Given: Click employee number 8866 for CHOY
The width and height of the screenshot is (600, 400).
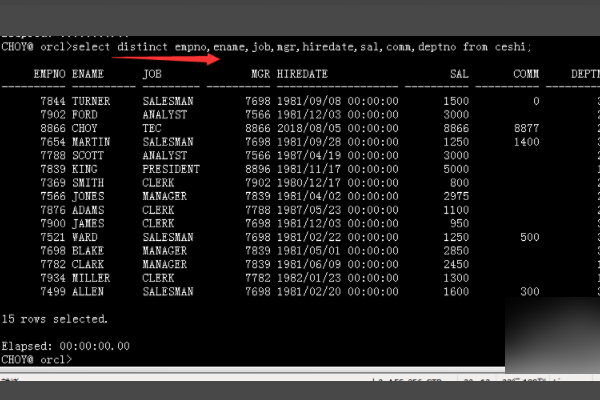Looking at the screenshot, I should [x=53, y=129].
